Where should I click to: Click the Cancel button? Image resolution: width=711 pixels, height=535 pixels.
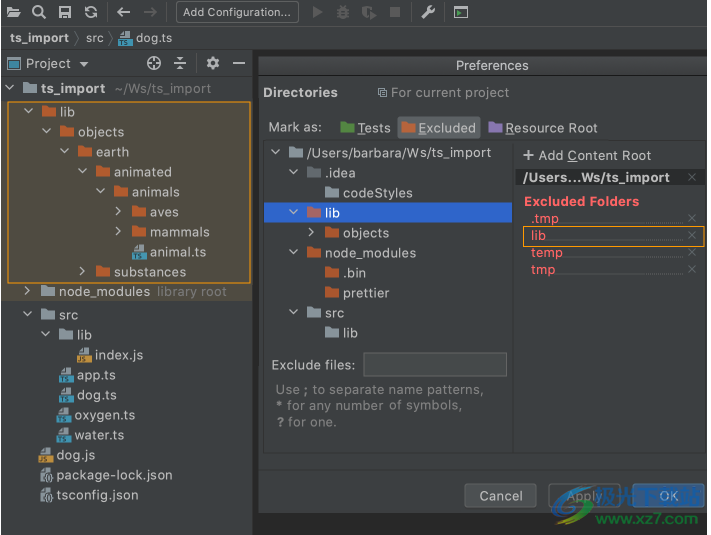[501, 496]
